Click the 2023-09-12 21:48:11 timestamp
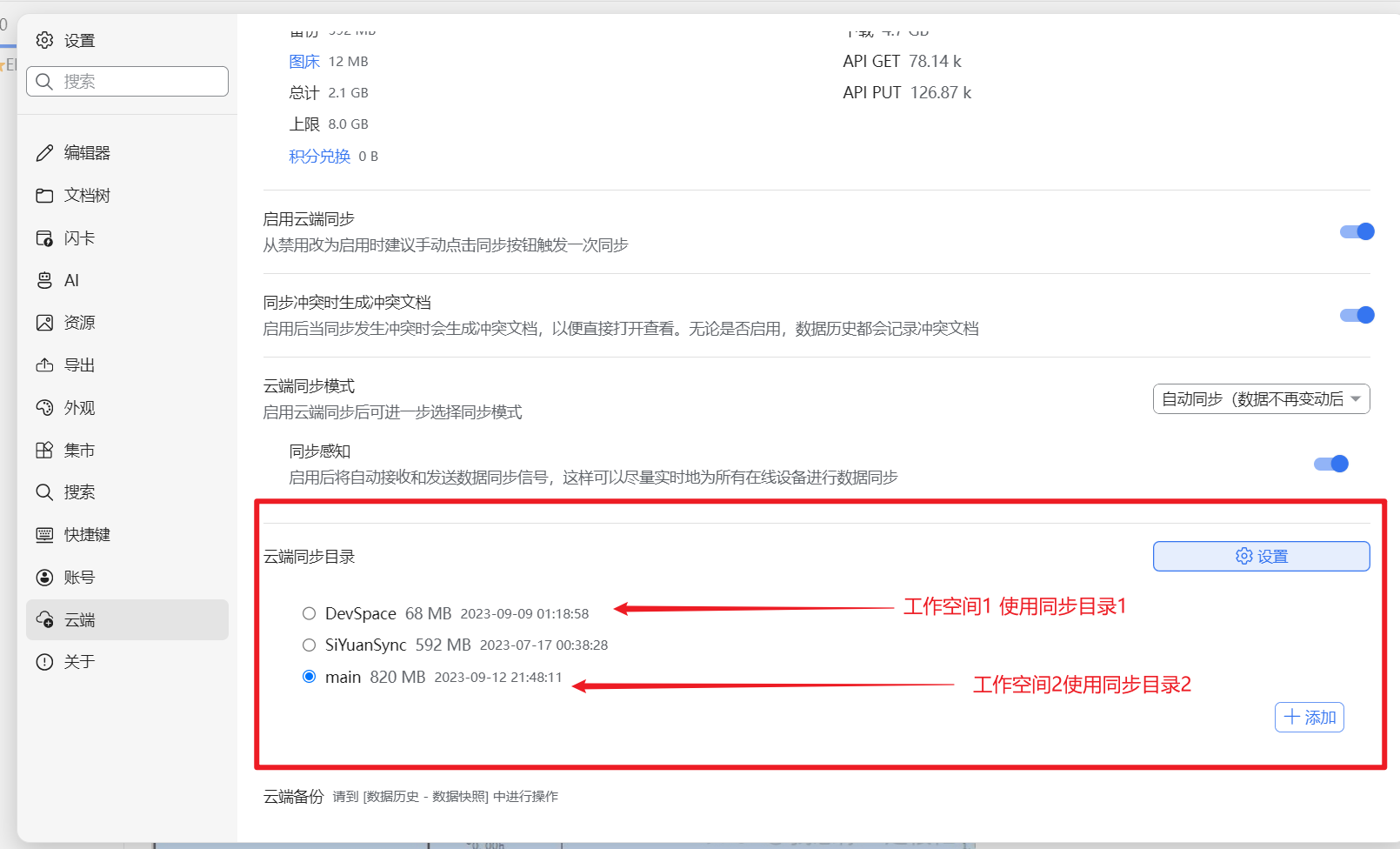The width and height of the screenshot is (1400, 849). point(498,678)
